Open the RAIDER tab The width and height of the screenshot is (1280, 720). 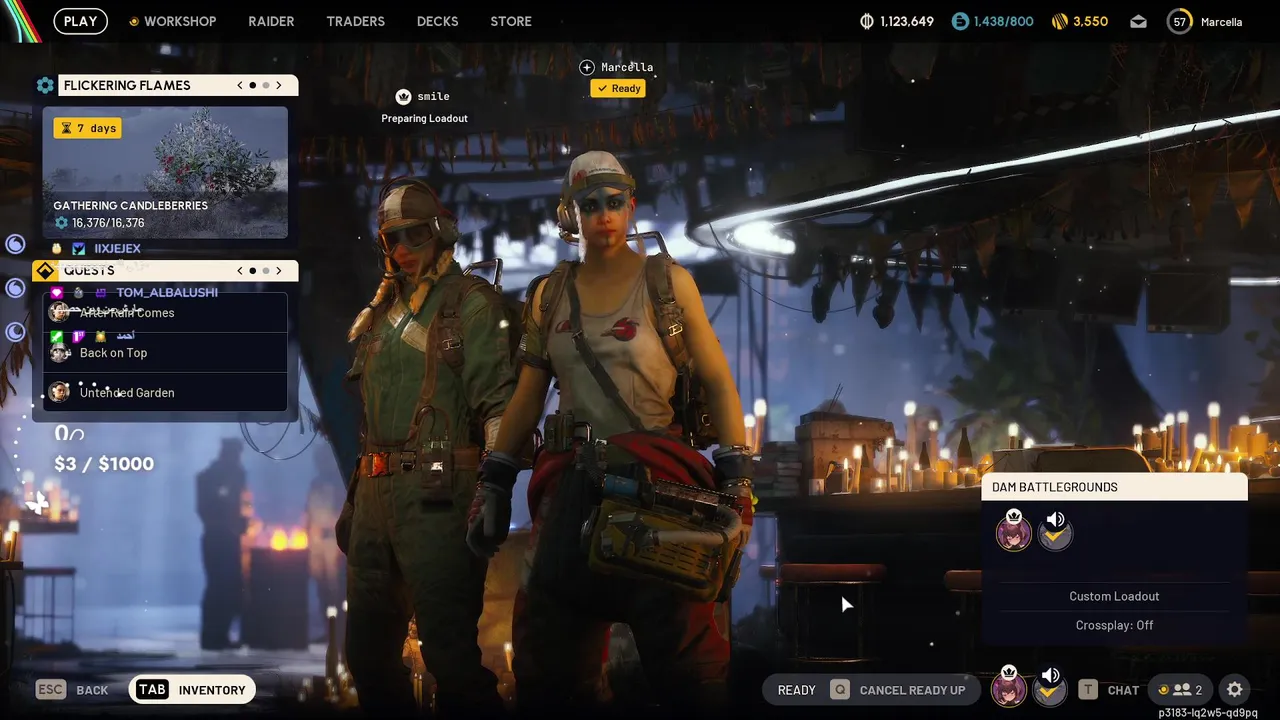point(271,21)
